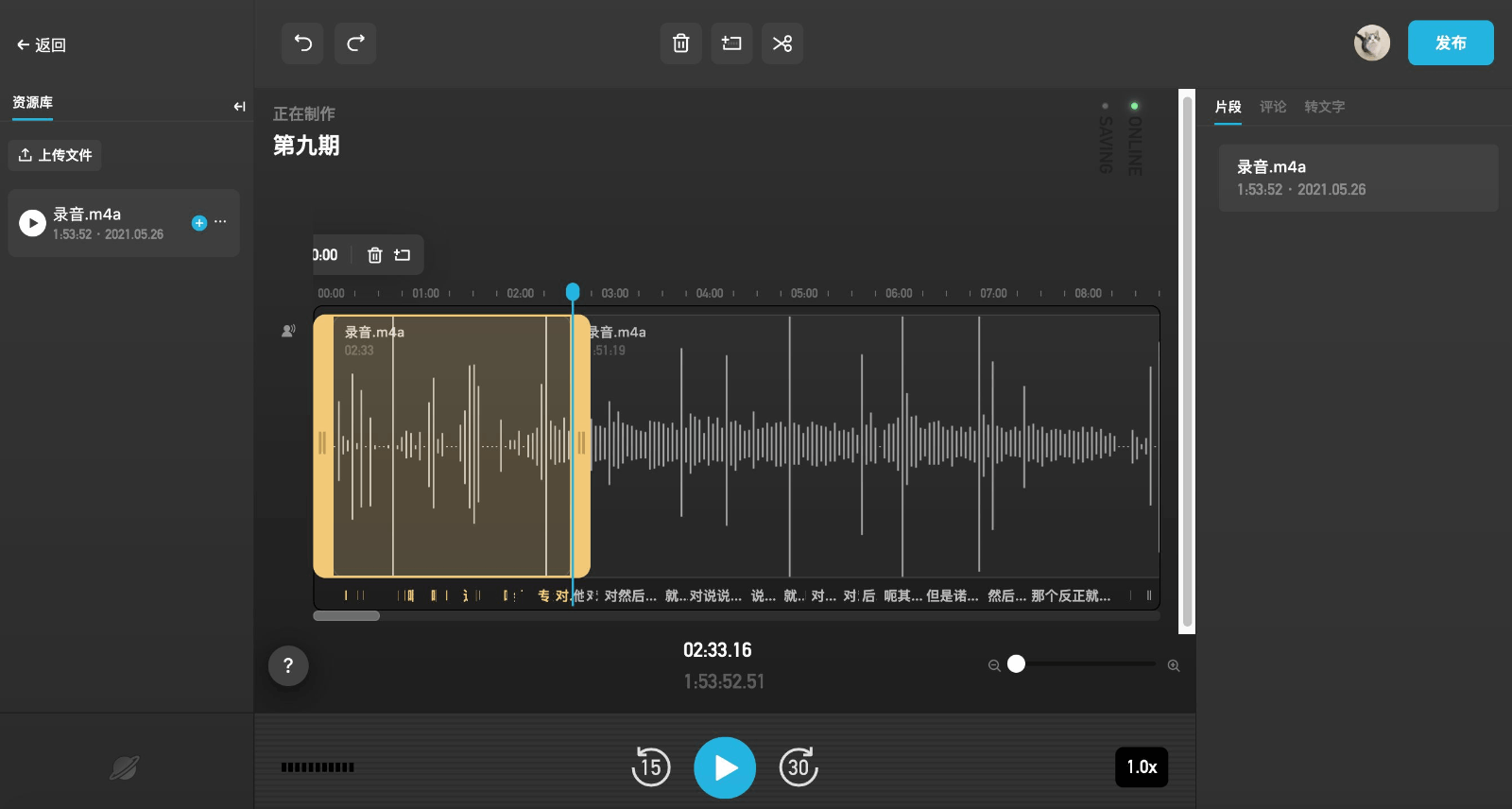Collapse the resource library panel

(239, 107)
